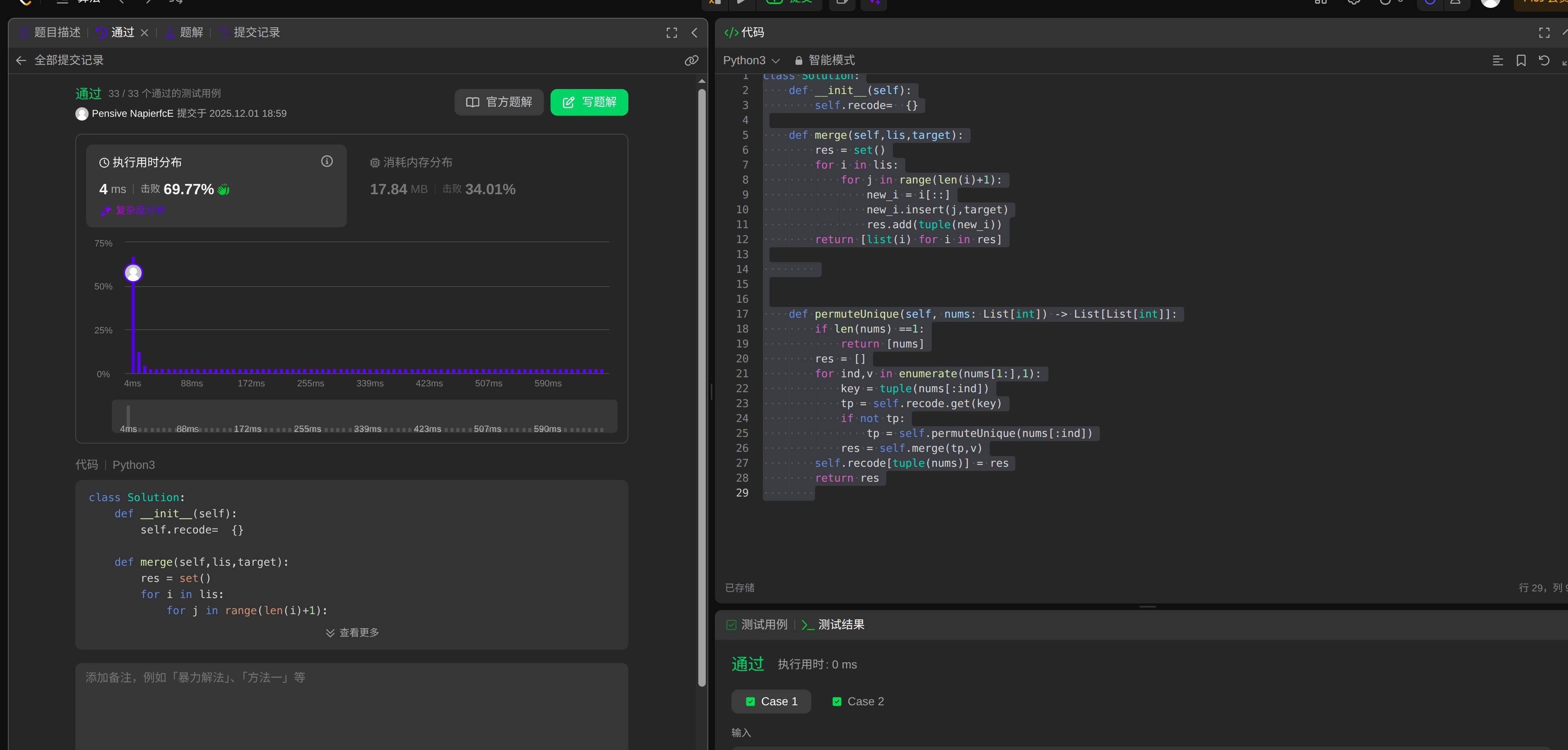
Task: Reset code with the undo arrow icon
Action: click(1544, 60)
